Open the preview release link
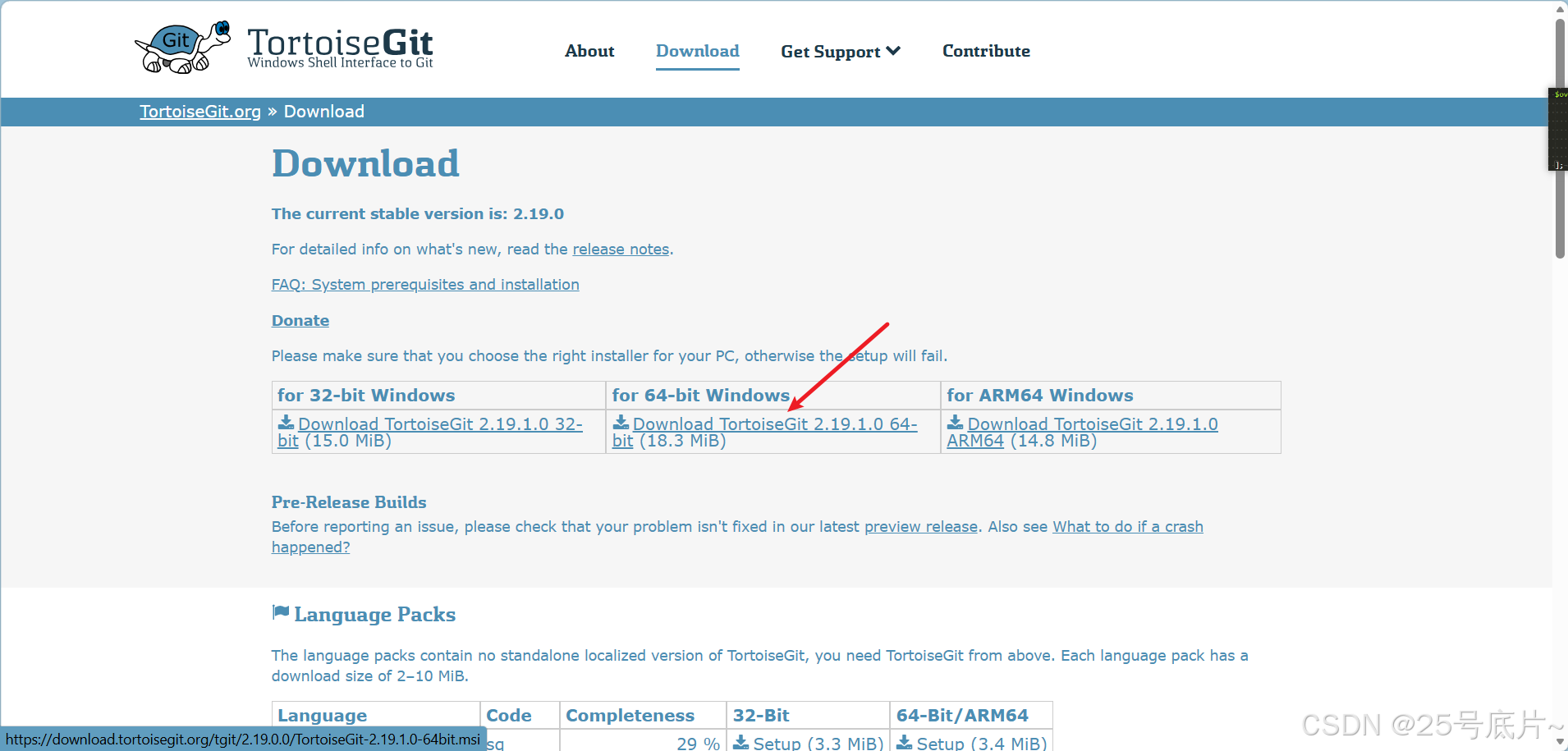This screenshot has height=751, width=1568. 921,527
